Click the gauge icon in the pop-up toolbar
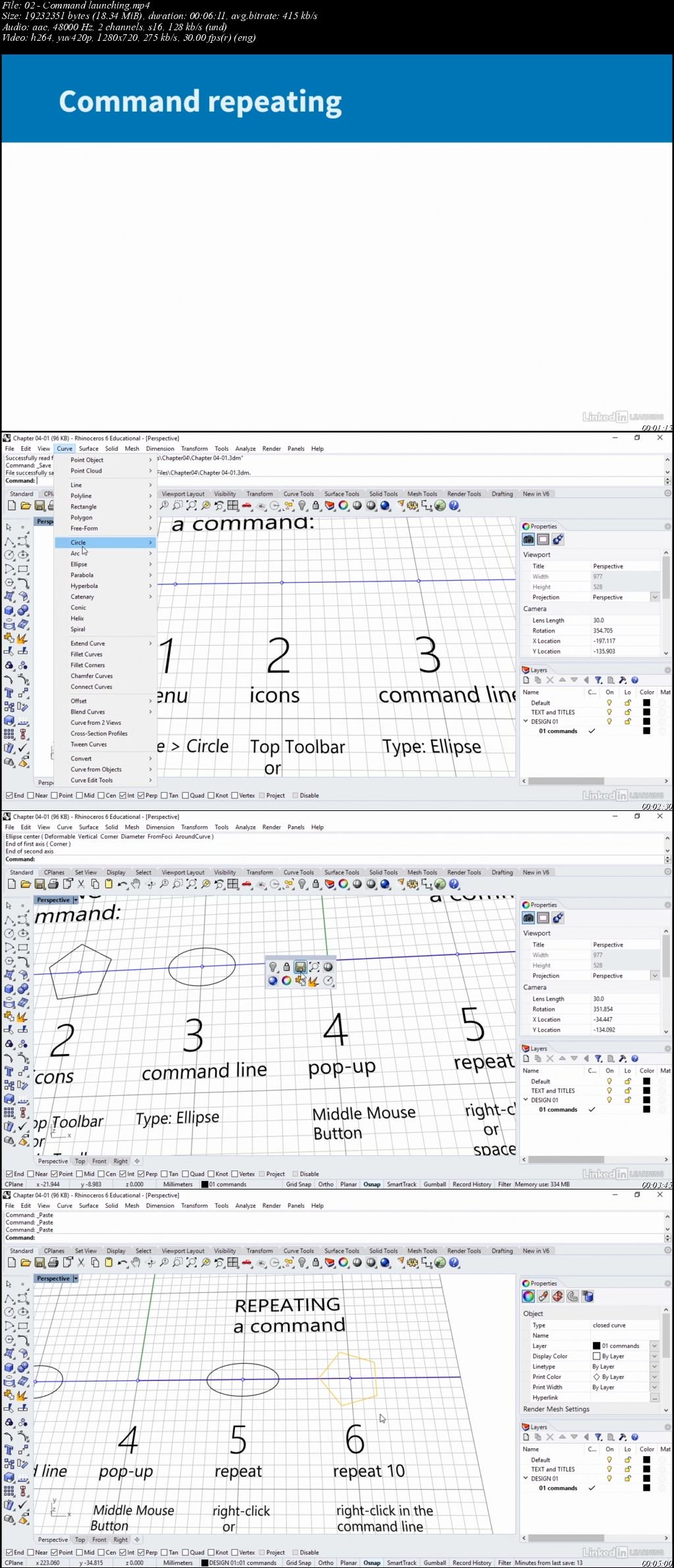The height and width of the screenshot is (1568, 674). (x=328, y=981)
